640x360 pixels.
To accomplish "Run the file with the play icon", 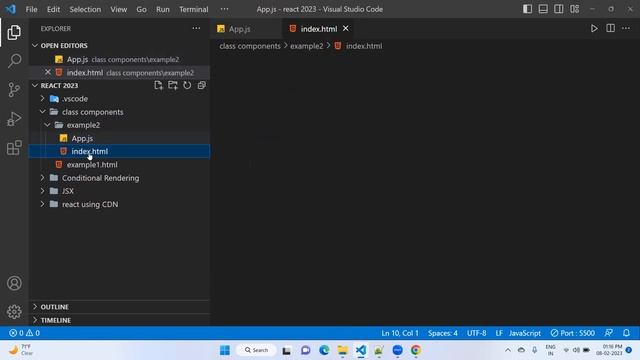I will [594, 29].
